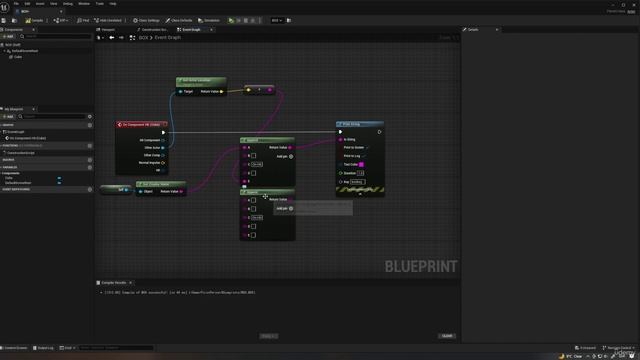Click the plus icon on Graphs section
This screenshot has height=360, width=640.
pos(90,125)
